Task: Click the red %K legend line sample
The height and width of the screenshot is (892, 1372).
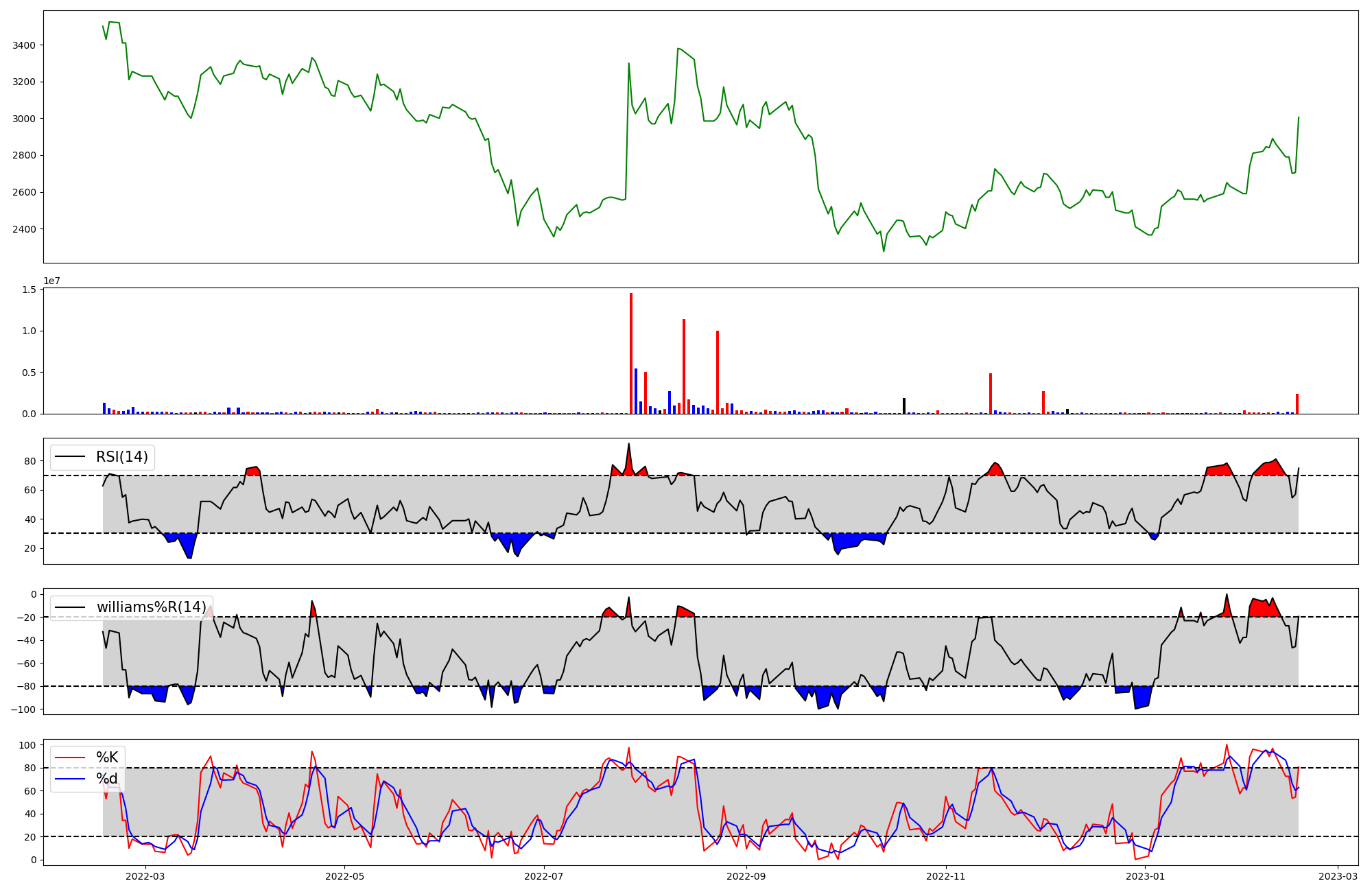Action: 70,758
